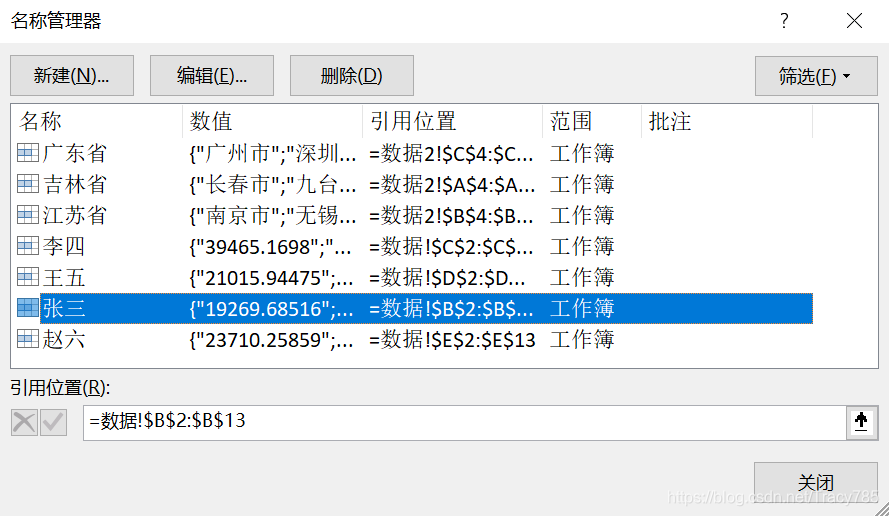Select the 广东省 name row
The image size is (889, 516).
(415, 153)
